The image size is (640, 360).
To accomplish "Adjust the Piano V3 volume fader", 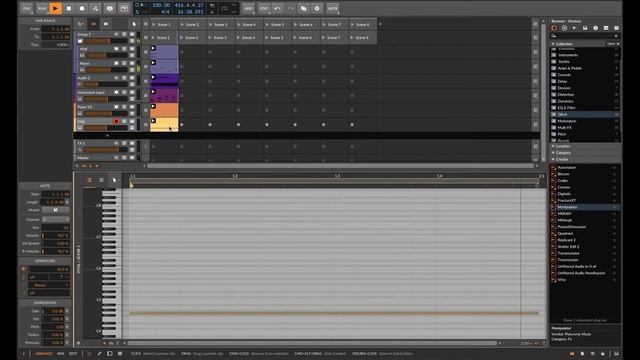I will (x=106, y=113).
